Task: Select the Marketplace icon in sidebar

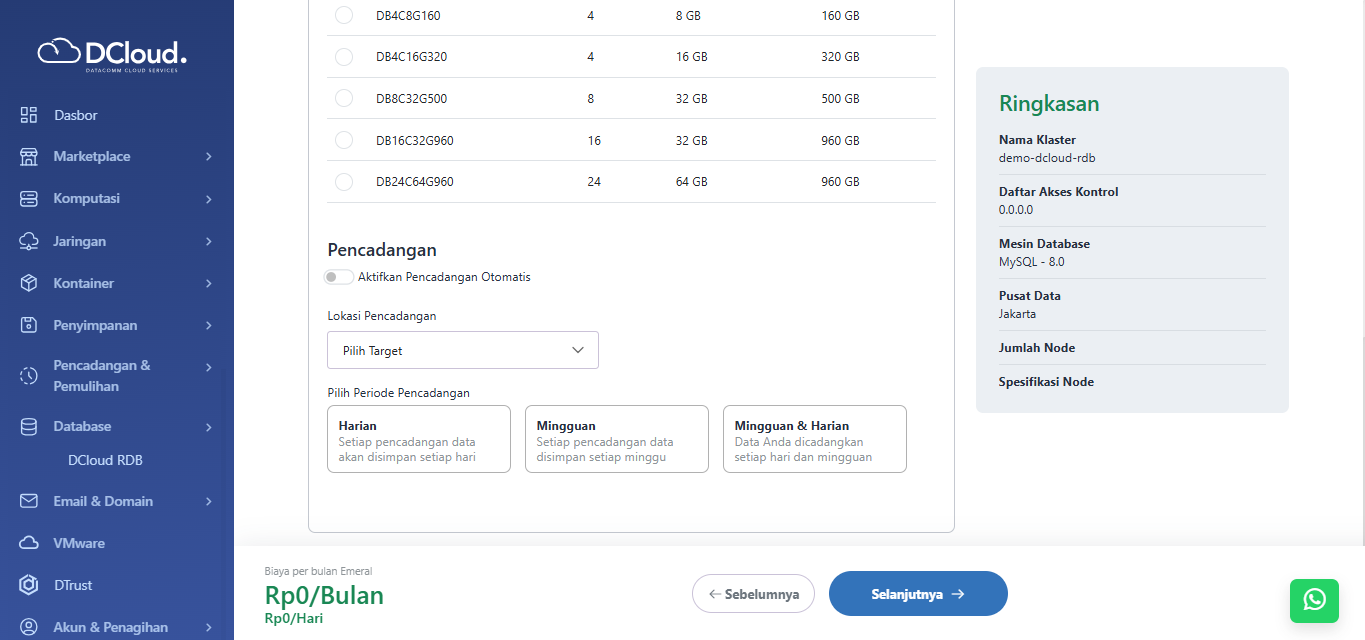Action: 29,156
